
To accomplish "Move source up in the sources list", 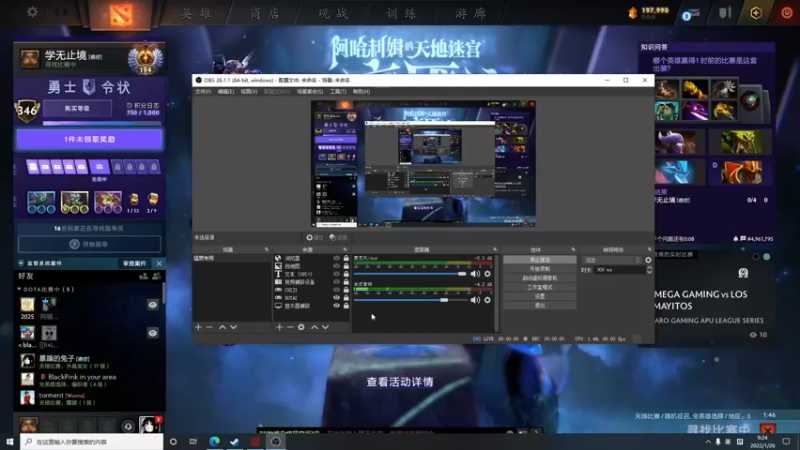I will pyautogui.click(x=314, y=327).
